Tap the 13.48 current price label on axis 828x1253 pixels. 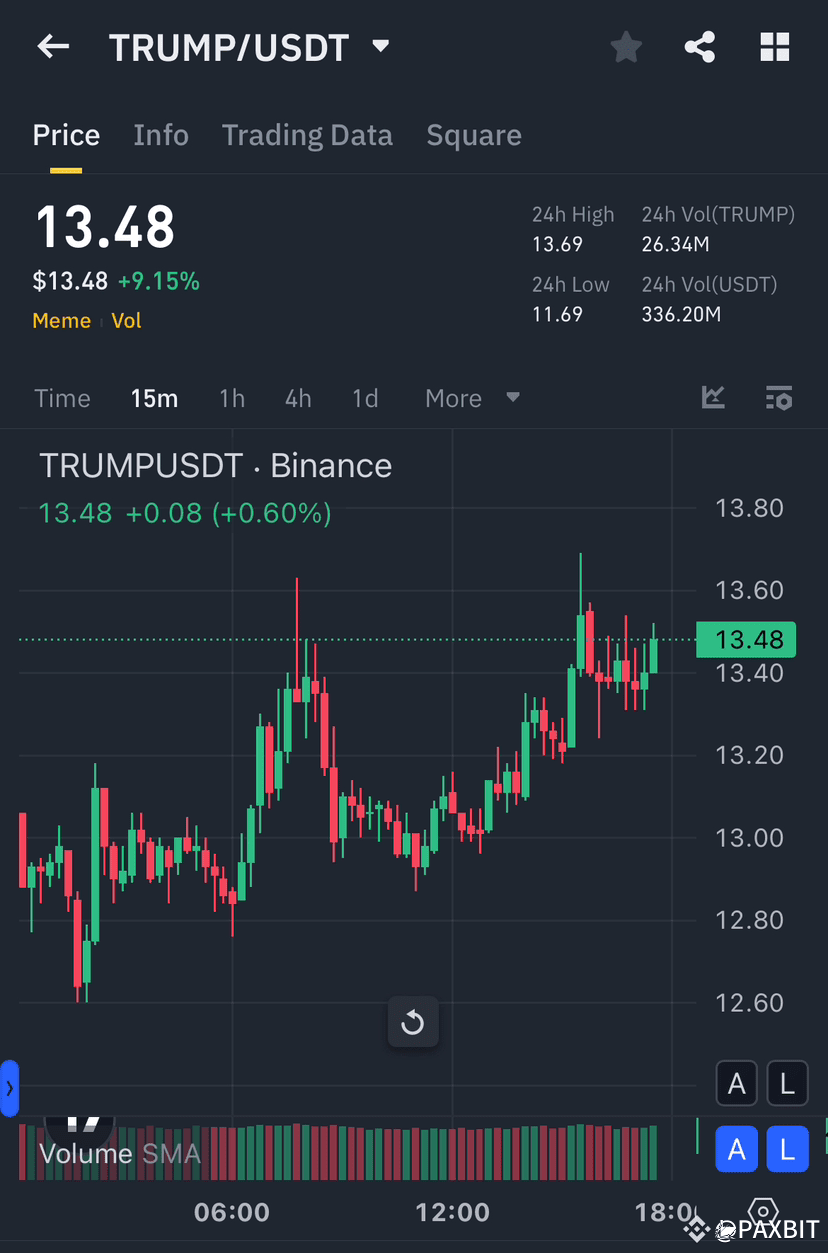click(x=746, y=639)
